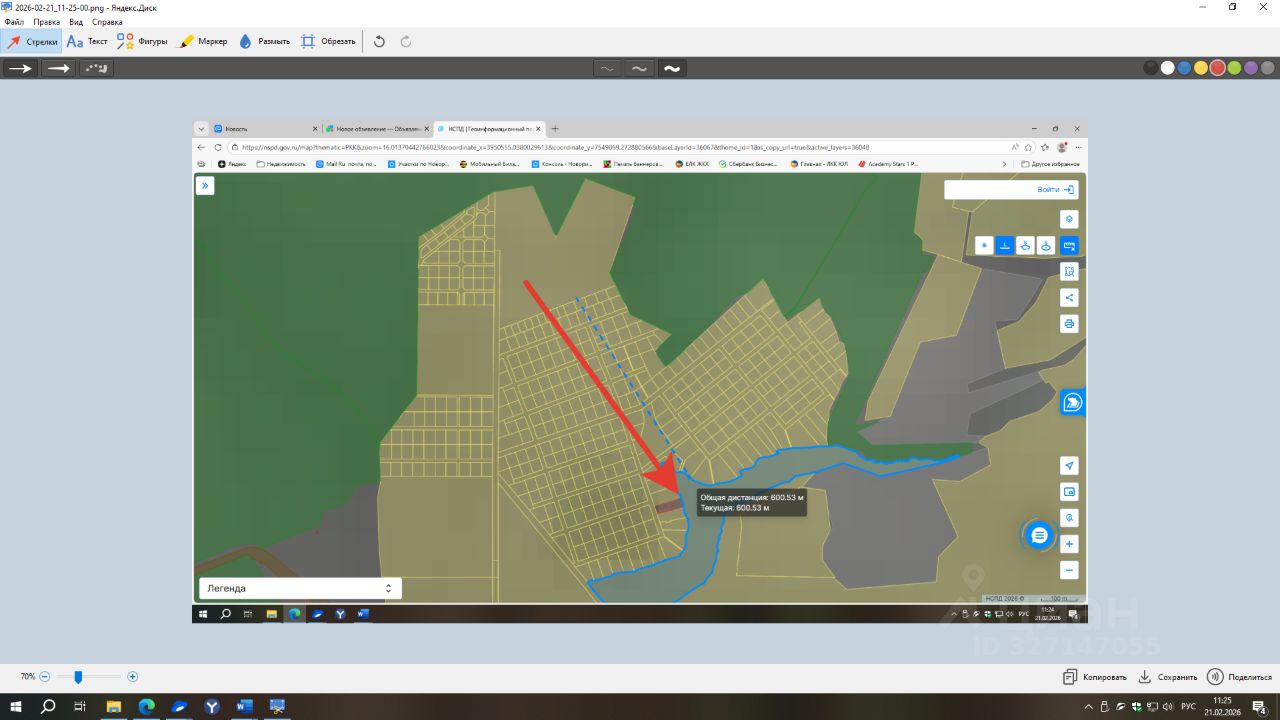
Task: Set the medium line thickness
Action: point(639,68)
